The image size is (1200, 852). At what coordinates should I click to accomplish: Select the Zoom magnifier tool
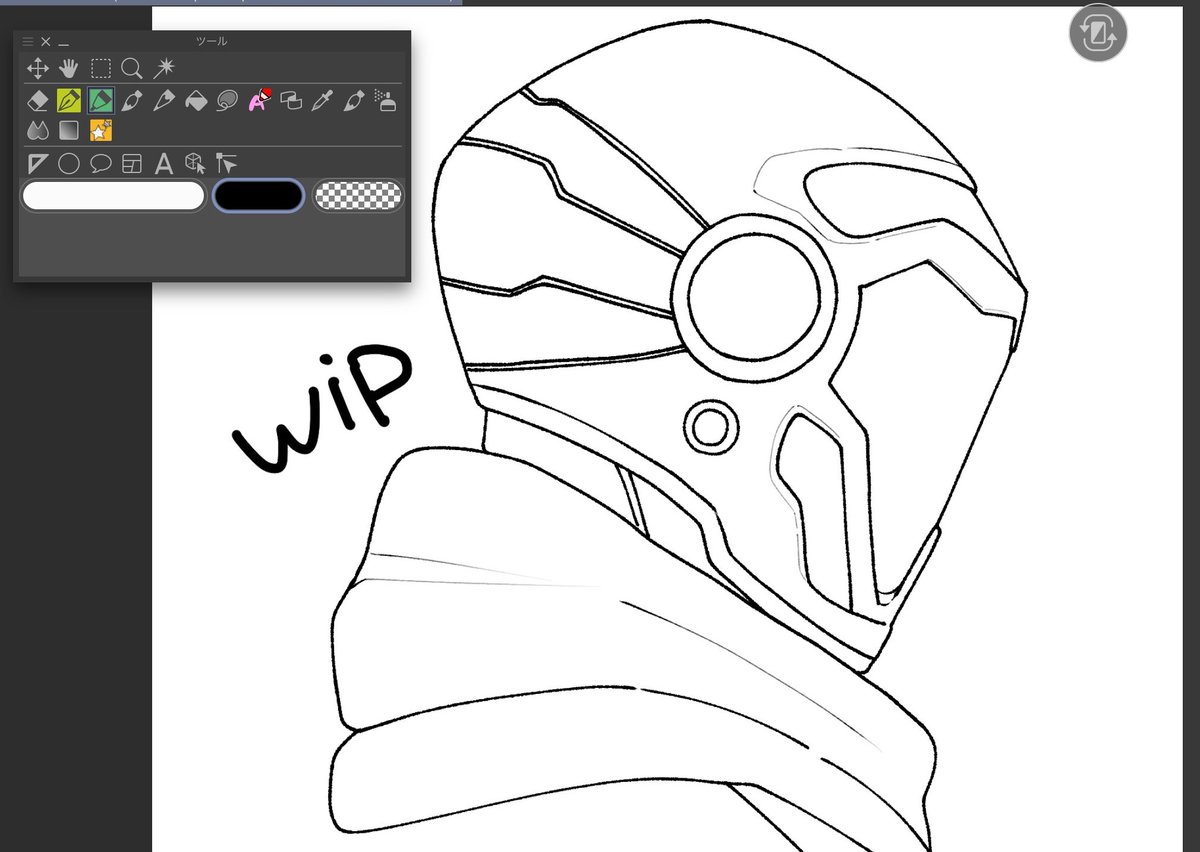point(132,68)
